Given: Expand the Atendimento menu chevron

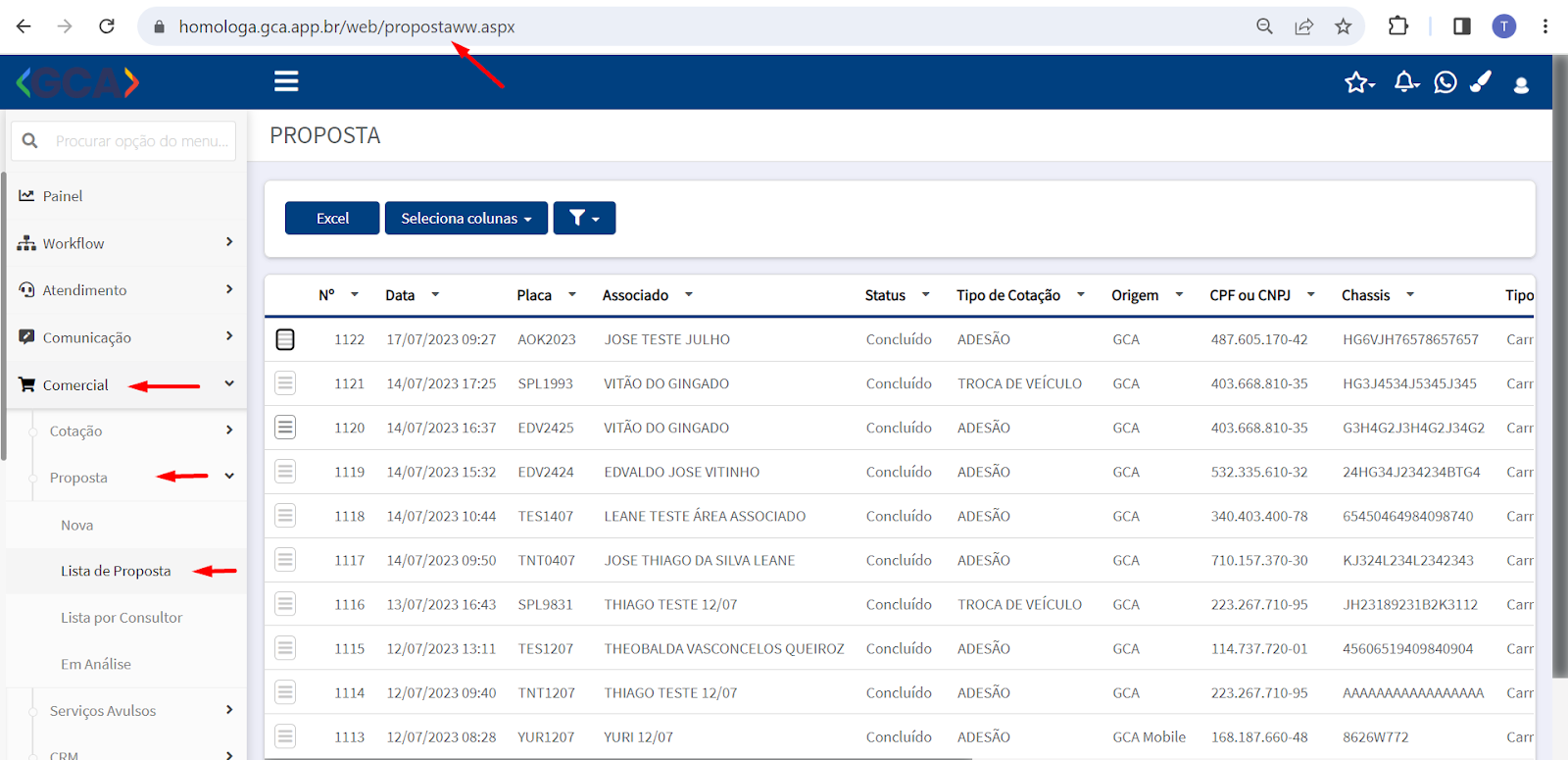Looking at the screenshot, I should coord(229,288).
